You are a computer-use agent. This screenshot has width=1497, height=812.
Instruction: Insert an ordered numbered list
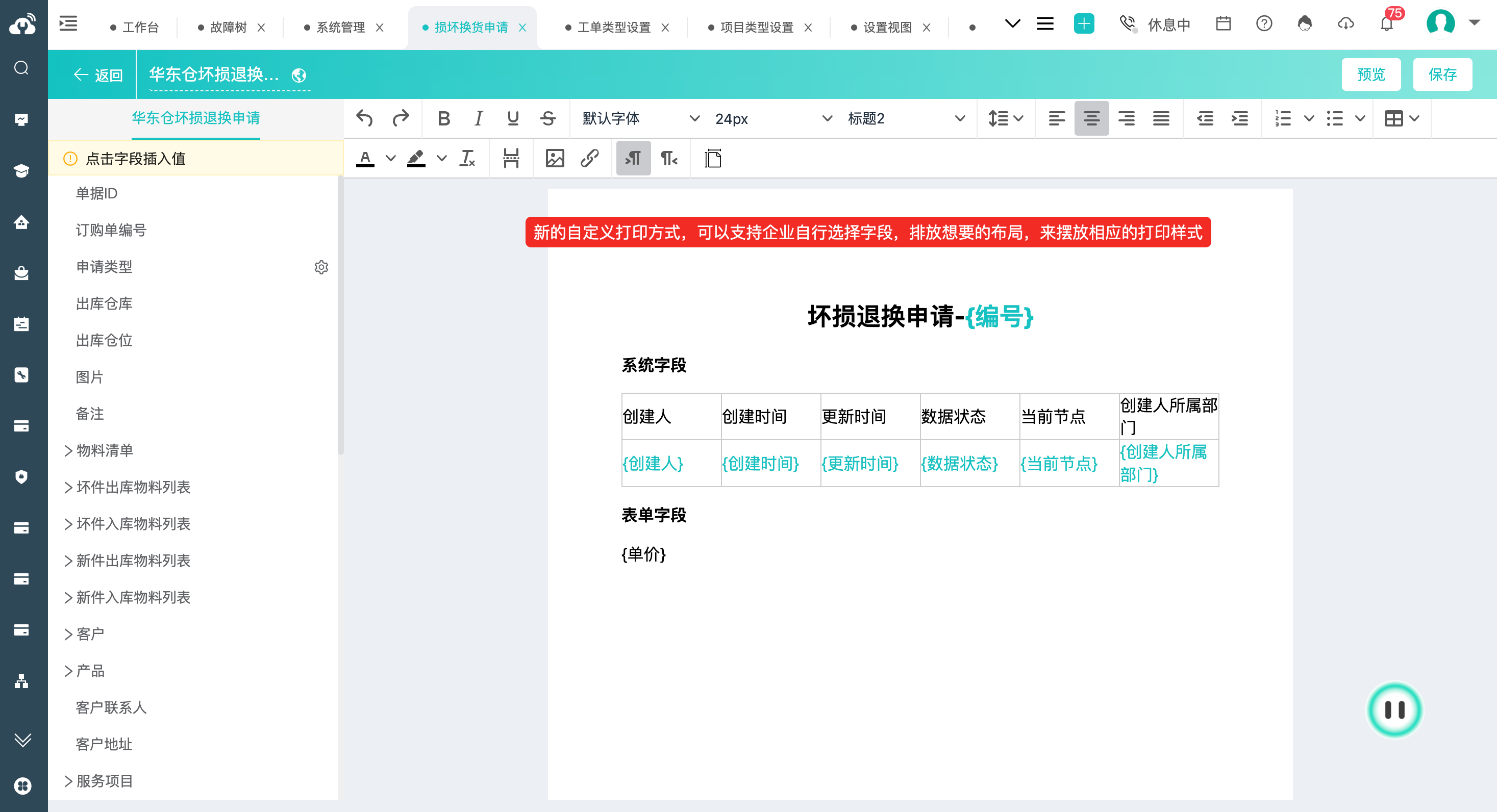coord(1283,118)
